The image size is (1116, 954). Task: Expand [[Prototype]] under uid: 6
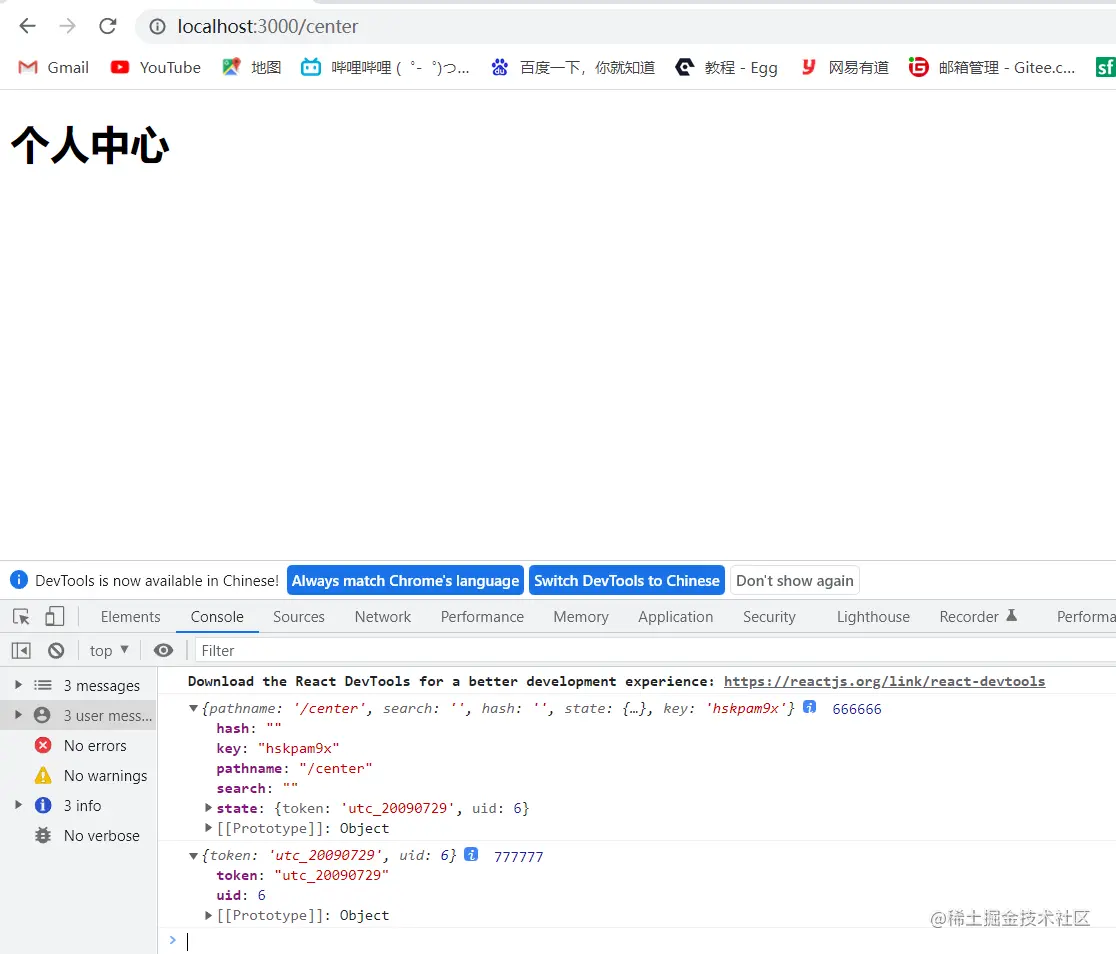[208, 915]
